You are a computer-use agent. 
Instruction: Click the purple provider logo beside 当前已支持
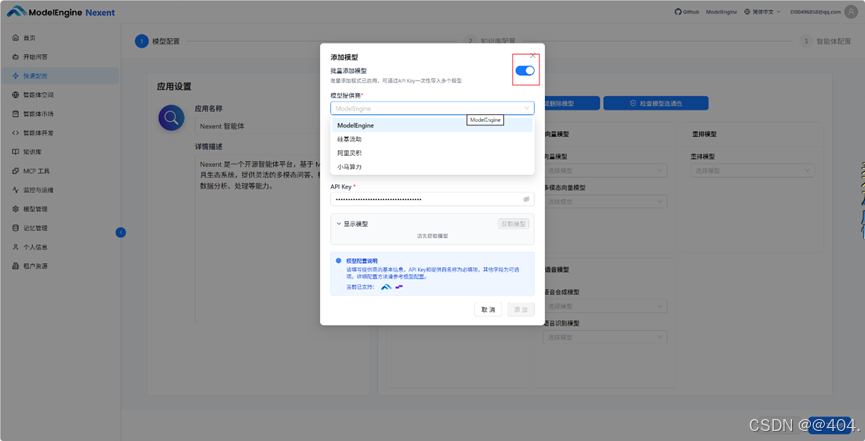(x=399, y=287)
